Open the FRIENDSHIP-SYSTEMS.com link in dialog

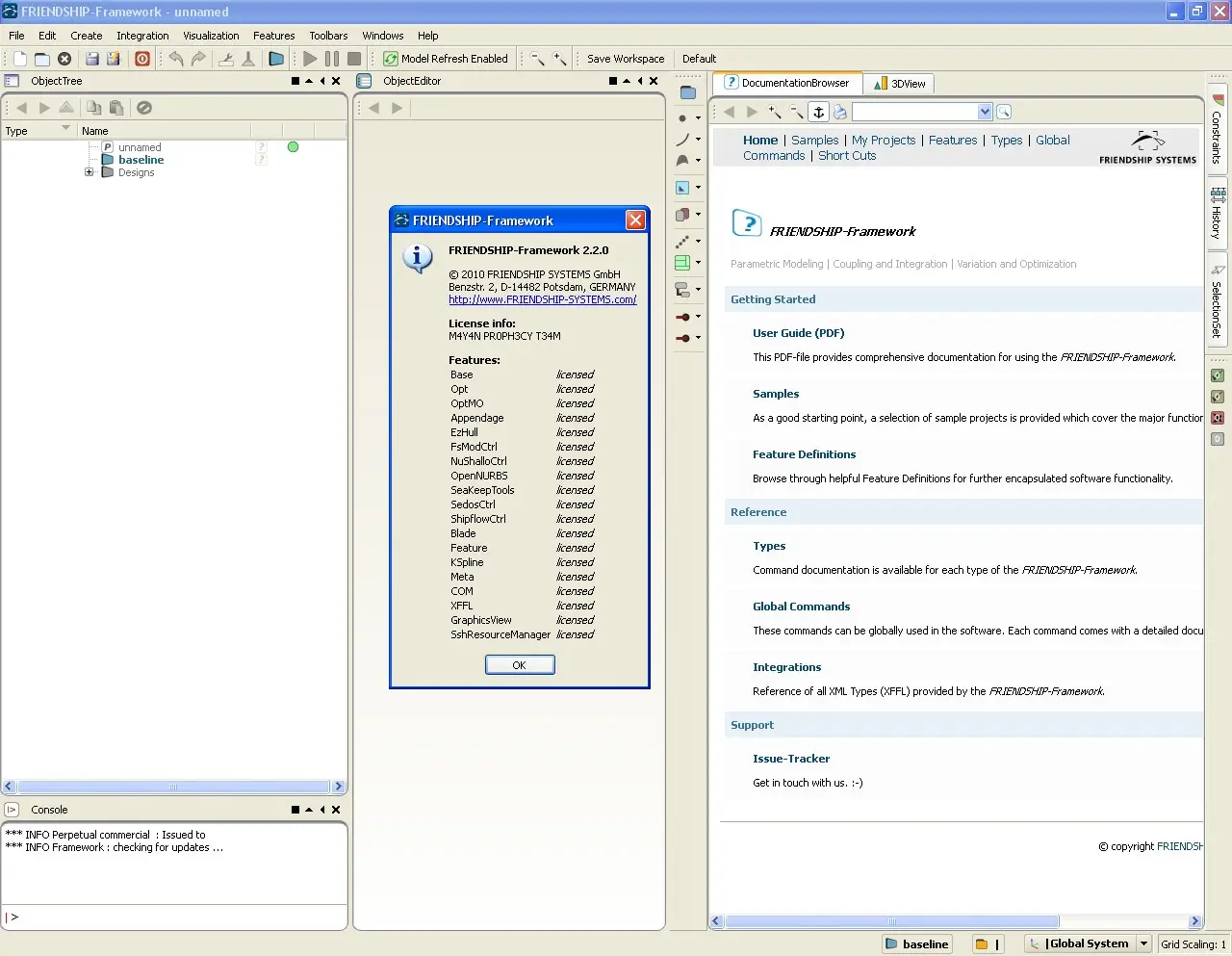tap(542, 299)
